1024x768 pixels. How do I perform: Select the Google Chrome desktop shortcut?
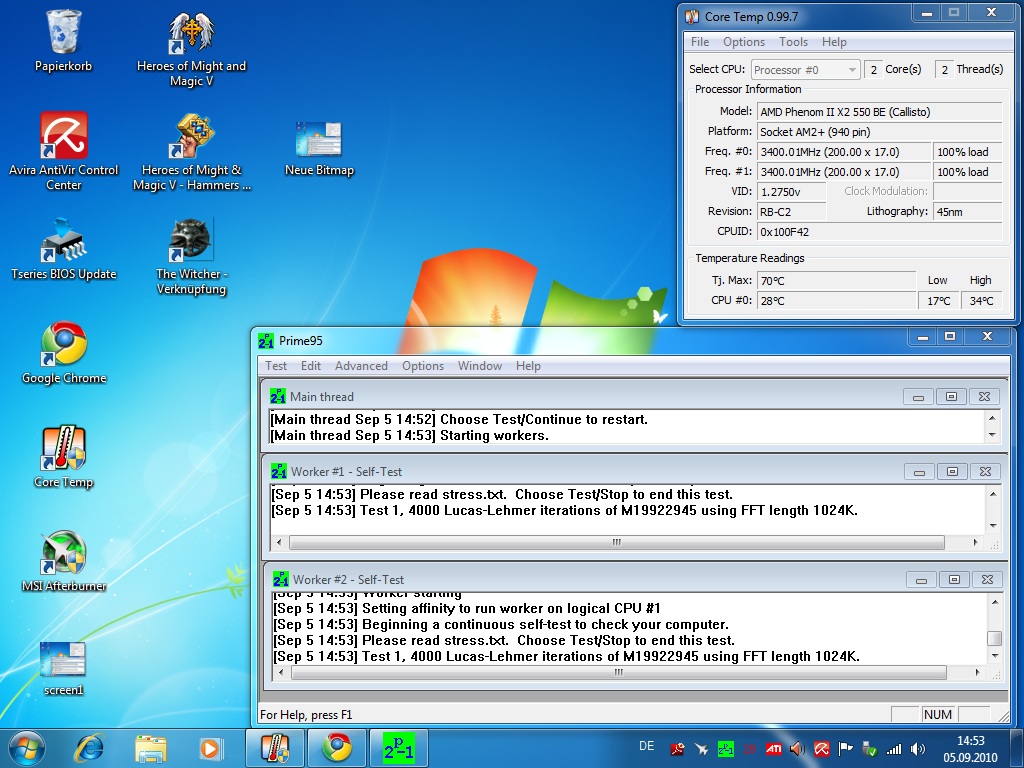click(63, 353)
